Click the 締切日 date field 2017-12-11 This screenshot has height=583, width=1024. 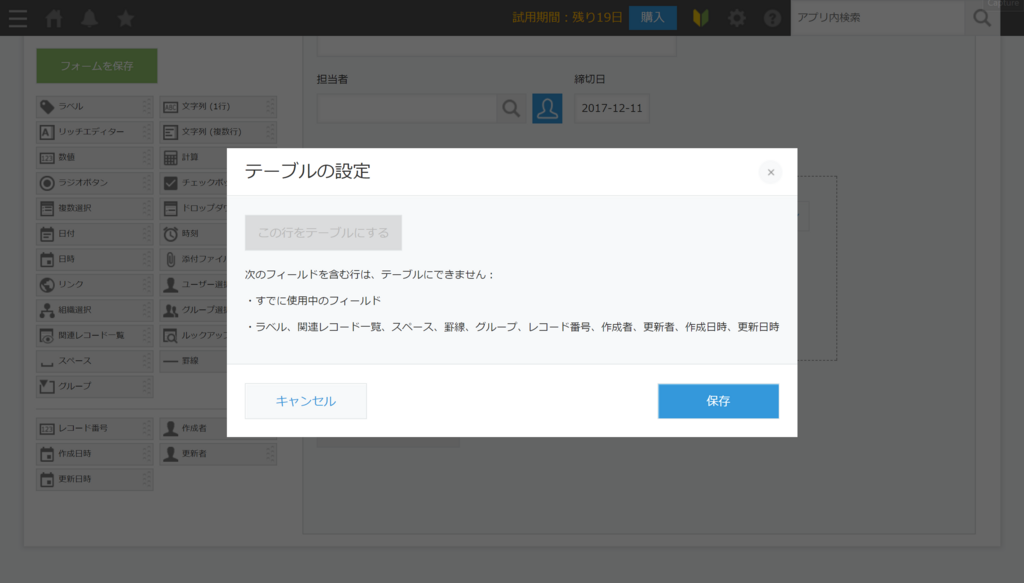(x=612, y=108)
